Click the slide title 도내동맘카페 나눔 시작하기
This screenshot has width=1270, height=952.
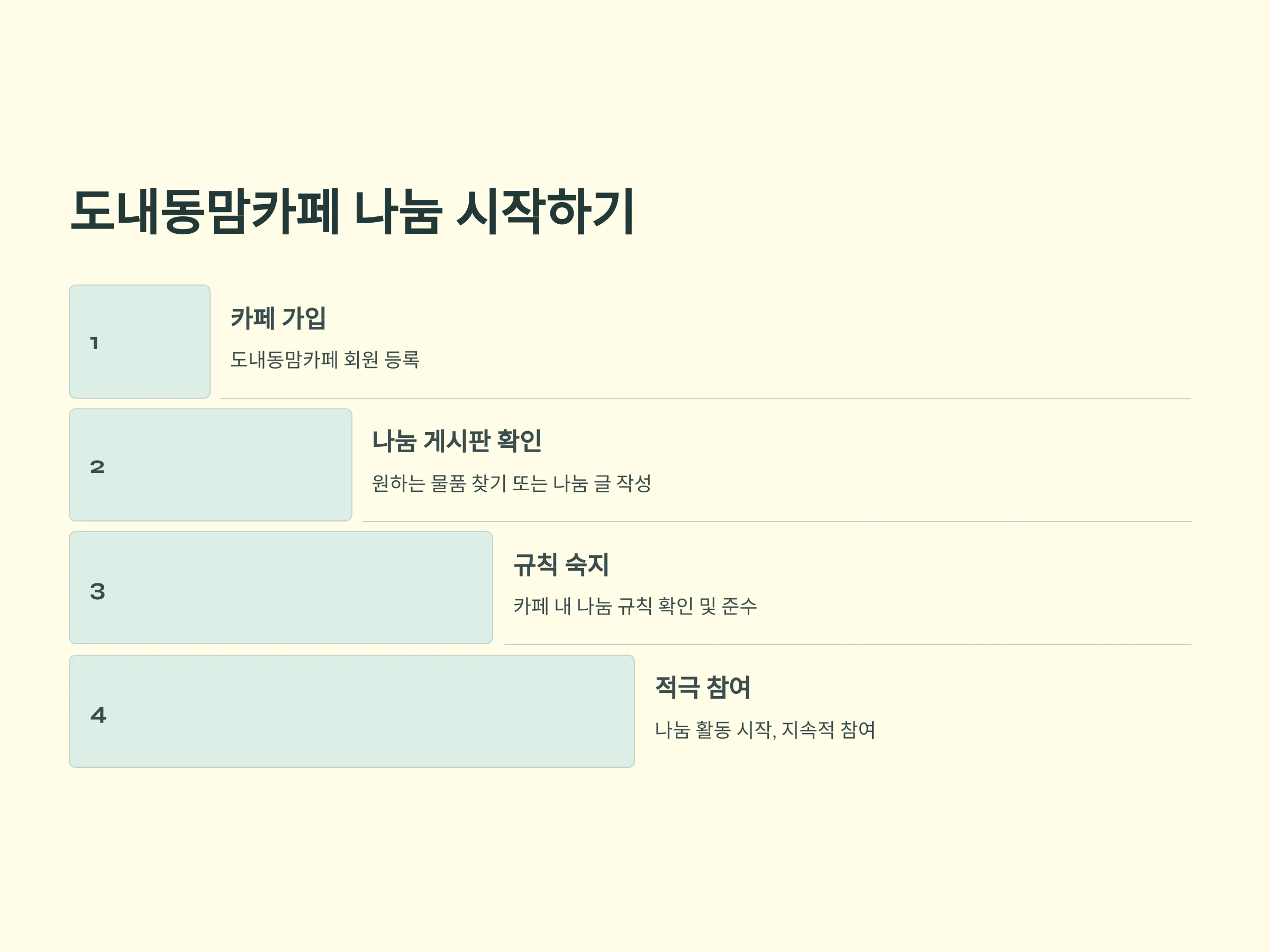click(352, 211)
